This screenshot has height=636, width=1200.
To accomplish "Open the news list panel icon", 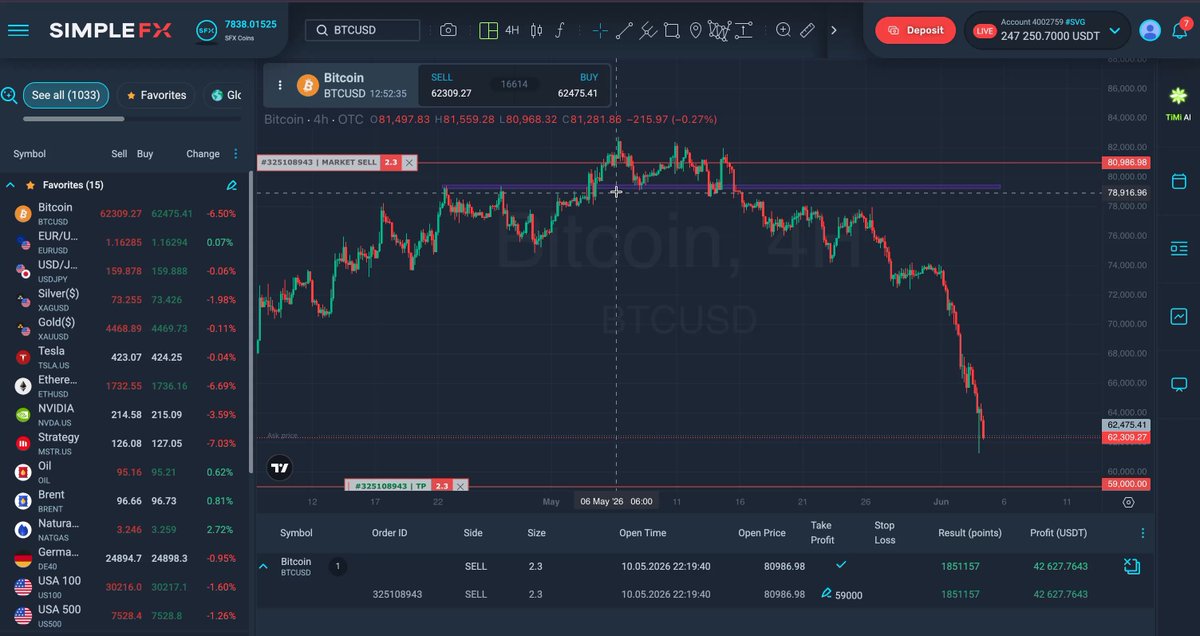I will pyautogui.click(x=1179, y=248).
